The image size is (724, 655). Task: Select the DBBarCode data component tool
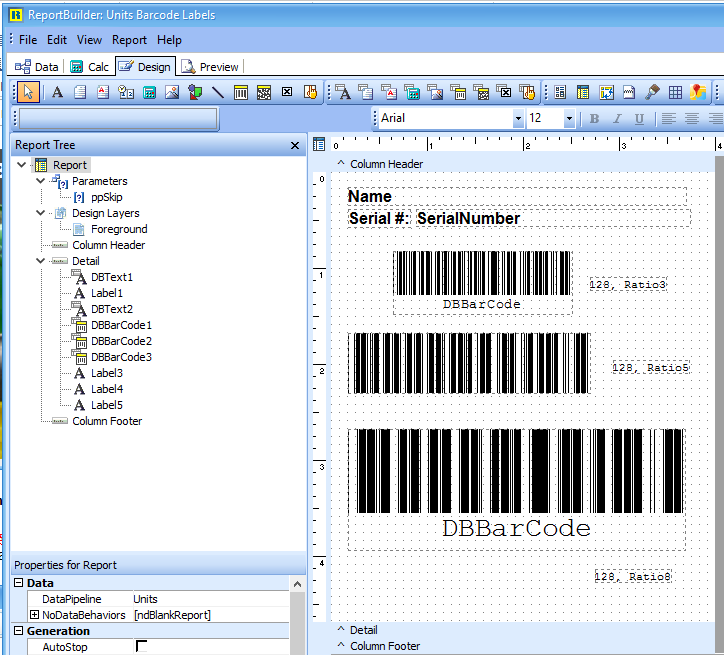click(458, 92)
